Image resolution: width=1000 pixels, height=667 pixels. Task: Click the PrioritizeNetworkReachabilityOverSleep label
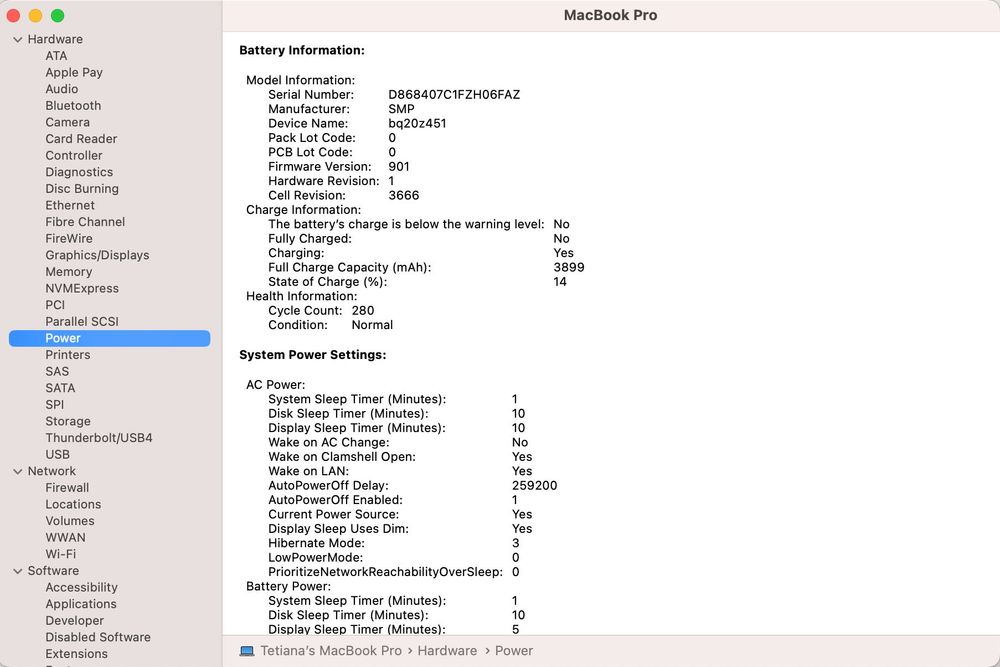pyautogui.click(x=385, y=572)
